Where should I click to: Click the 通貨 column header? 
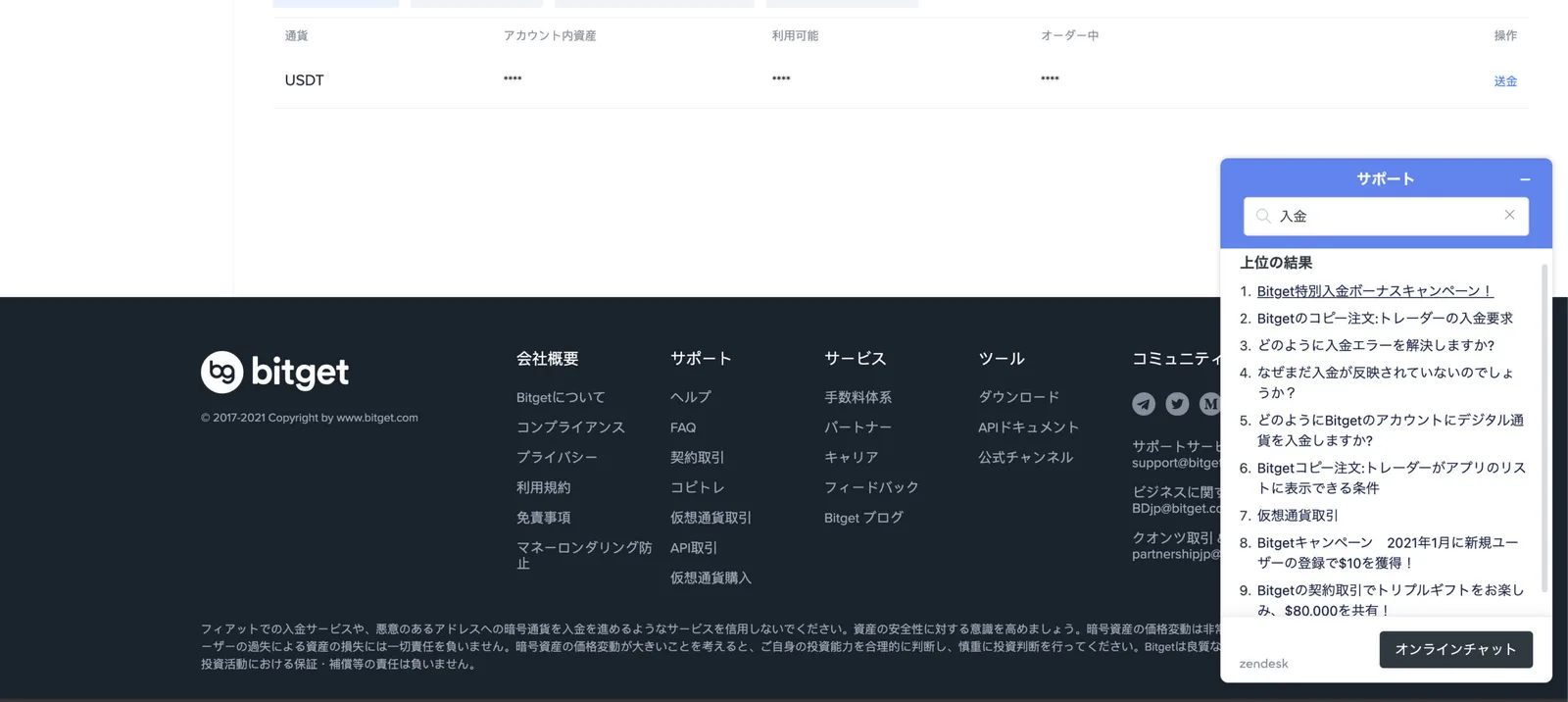(x=296, y=35)
